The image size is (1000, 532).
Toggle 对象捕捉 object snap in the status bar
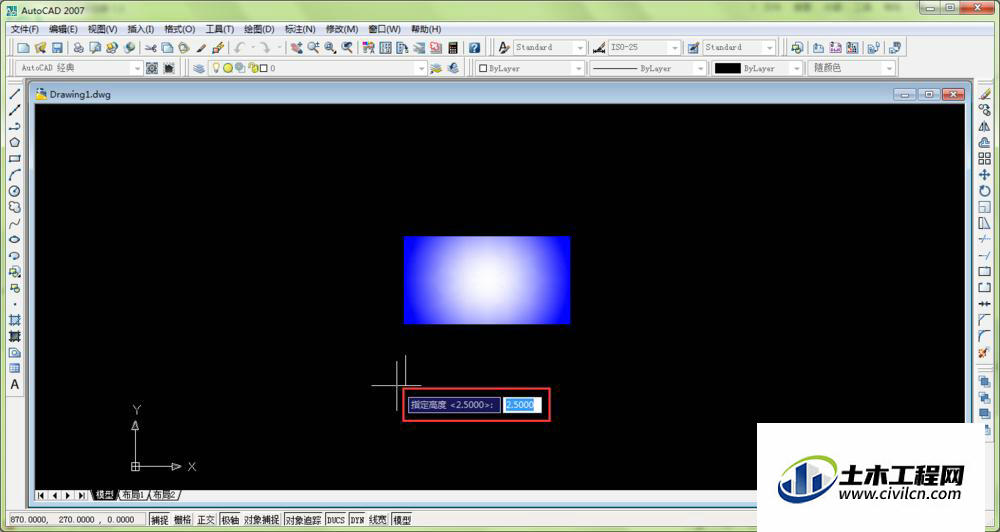(x=262, y=520)
